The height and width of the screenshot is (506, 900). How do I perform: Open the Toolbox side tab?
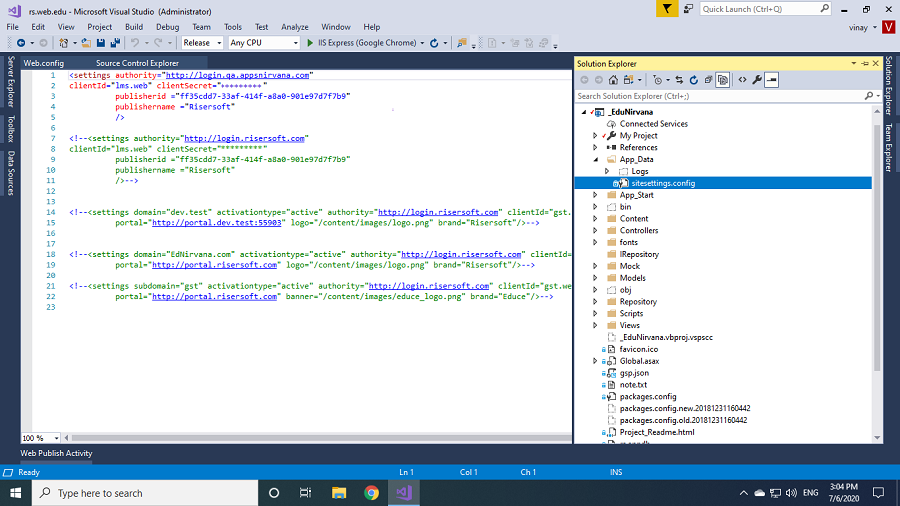pyautogui.click(x=11, y=129)
